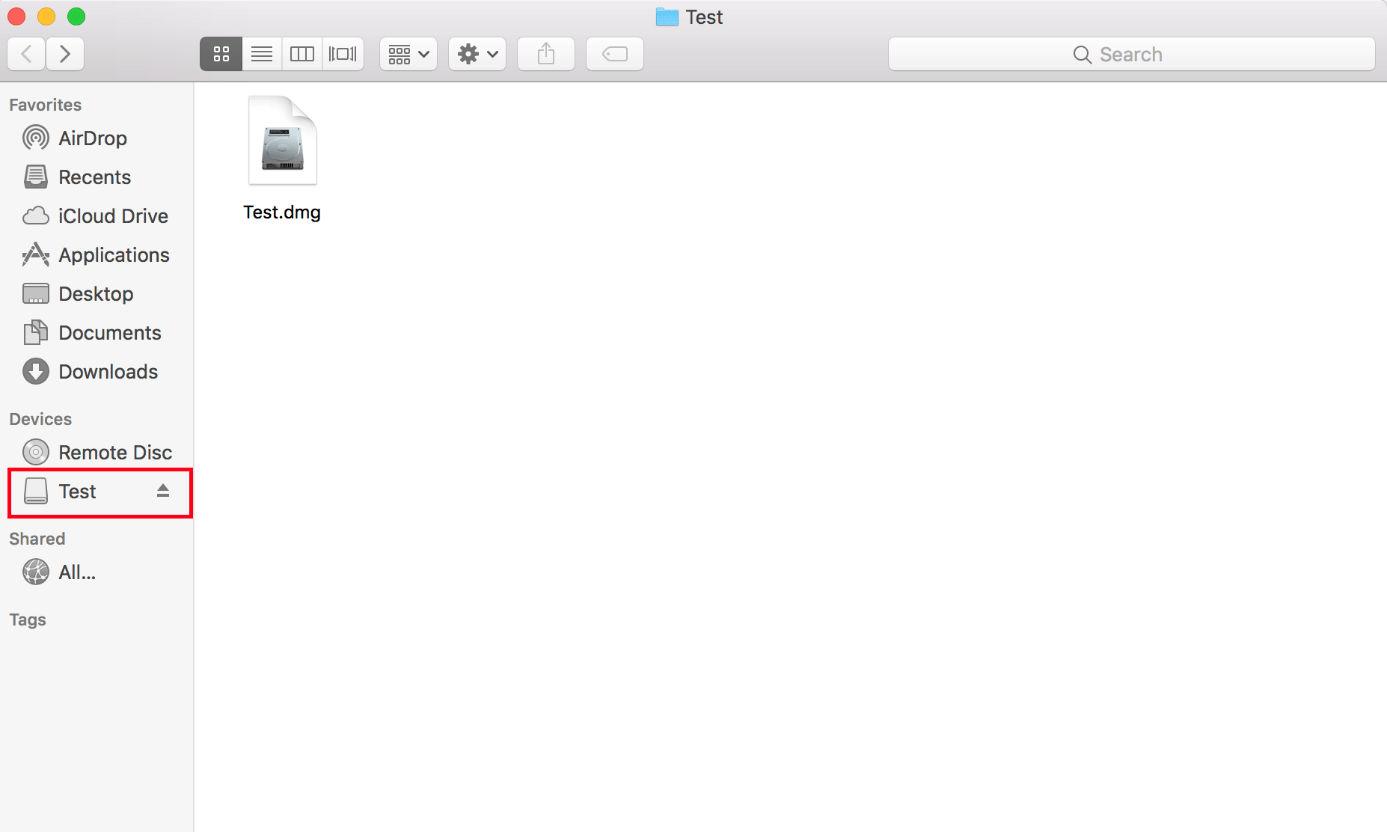The image size is (1387, 832).
Task: Click the Tags section header
Action: coord(28,620)
